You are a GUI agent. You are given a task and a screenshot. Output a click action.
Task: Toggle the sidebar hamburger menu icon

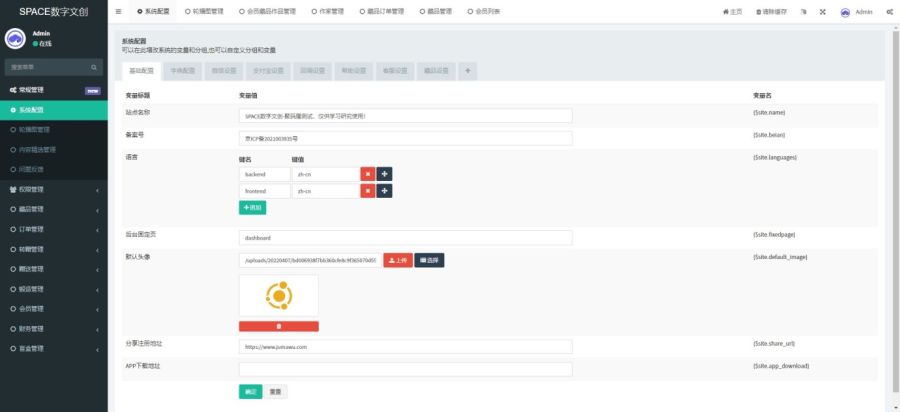[x=119, y=11]
